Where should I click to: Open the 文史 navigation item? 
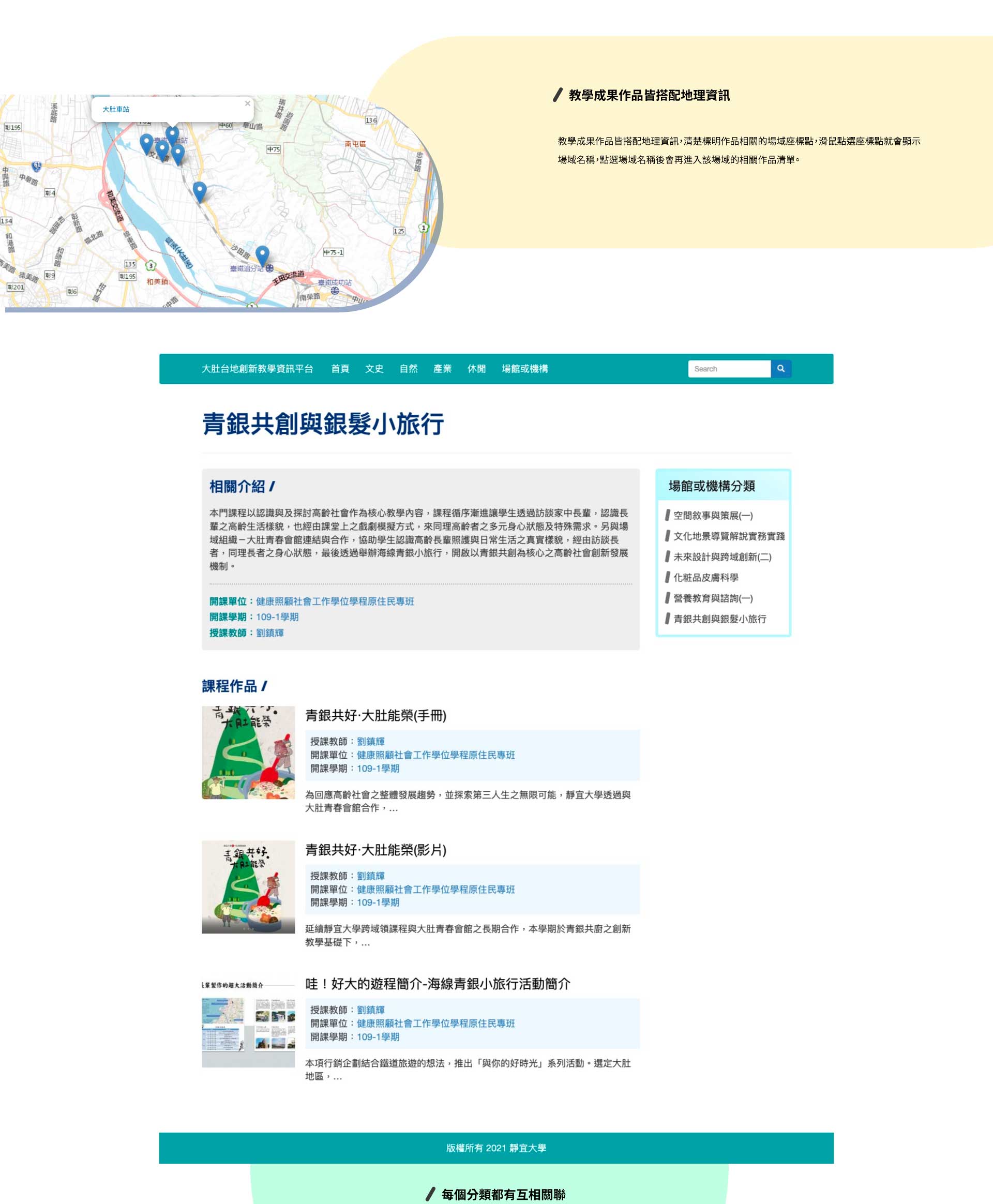[x=374, y=368]
